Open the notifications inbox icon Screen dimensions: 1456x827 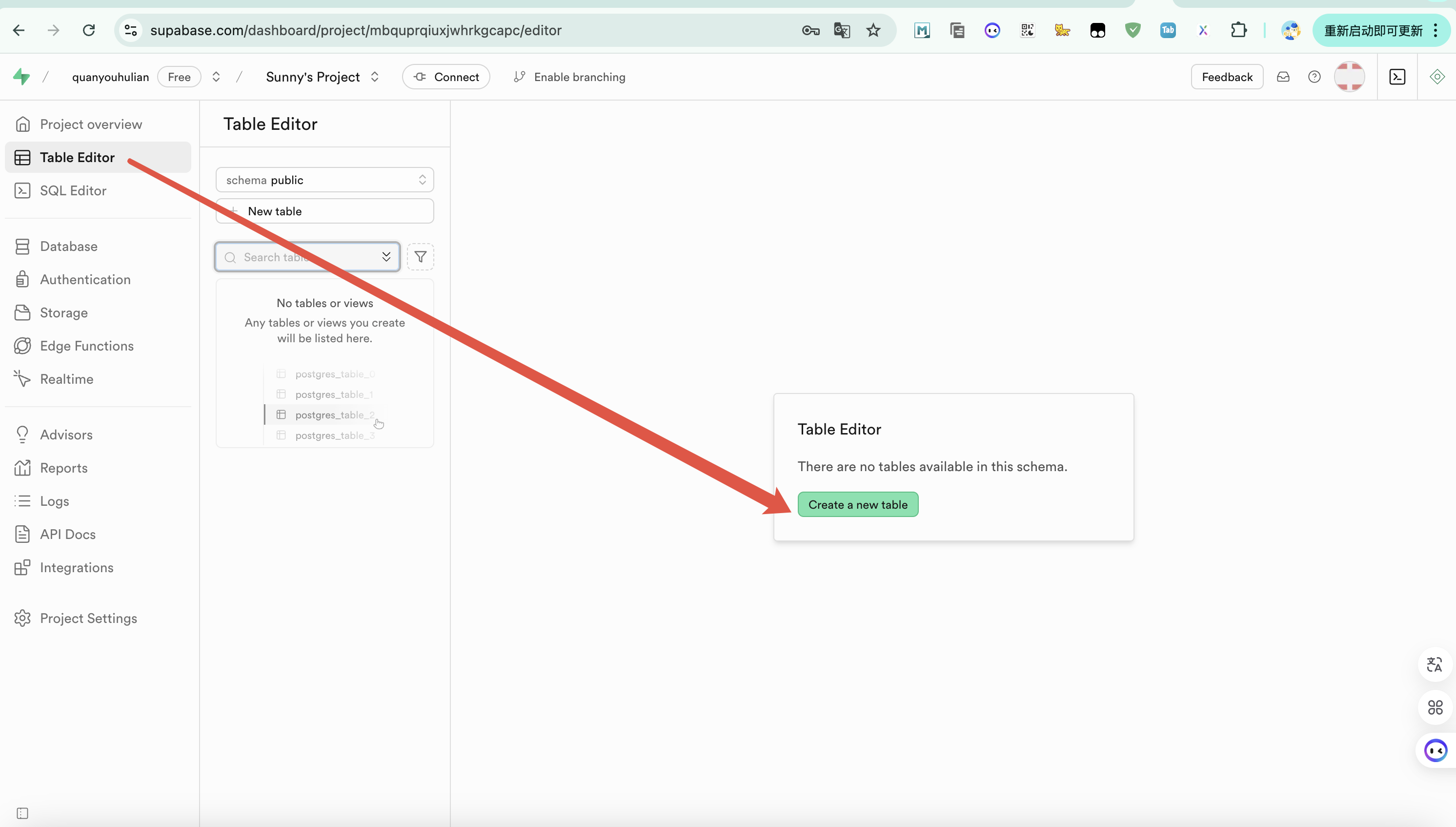coord(1283,77)
